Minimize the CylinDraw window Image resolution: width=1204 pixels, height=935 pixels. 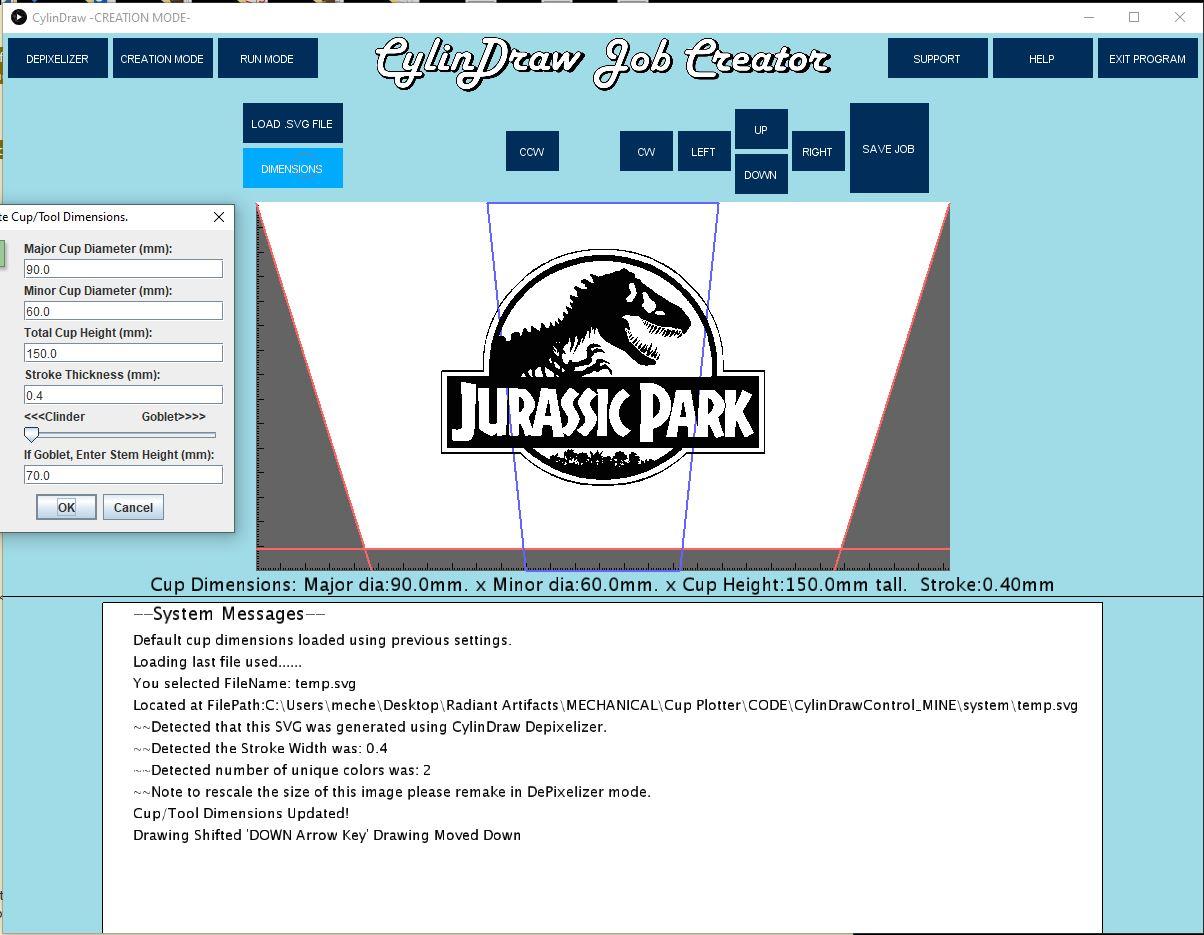pyautogui.click(x=1089, y=17)
